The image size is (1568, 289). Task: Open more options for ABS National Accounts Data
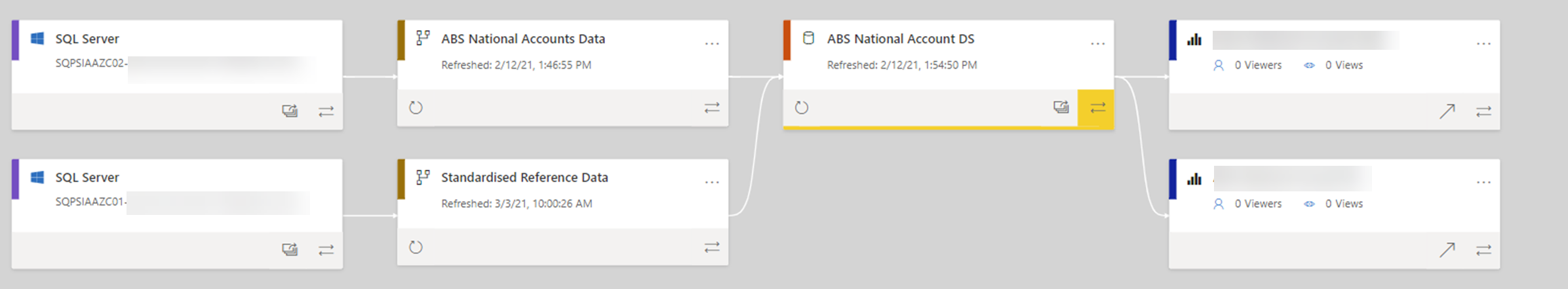[712, 44]
